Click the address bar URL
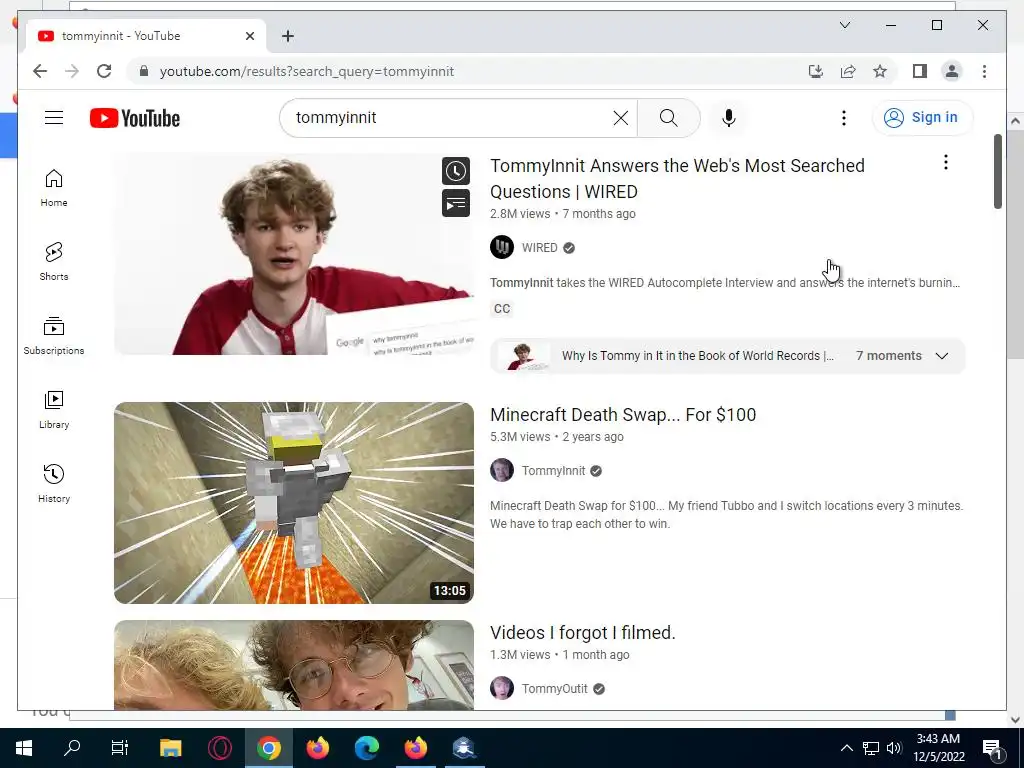Image resolution: width=1024 pixels, height=768 pixels. coord(307,71)
